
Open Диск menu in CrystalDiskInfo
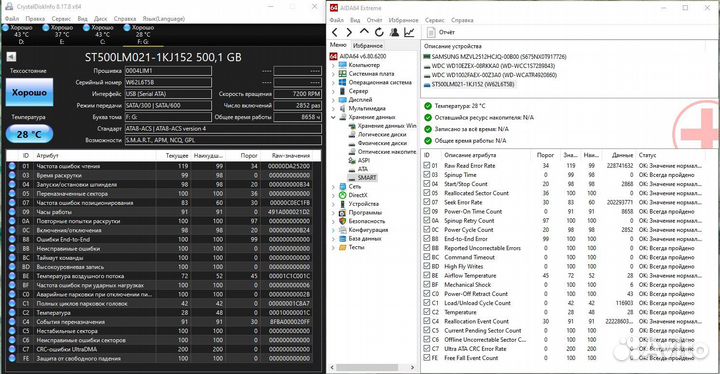click(x=100, y=19)
